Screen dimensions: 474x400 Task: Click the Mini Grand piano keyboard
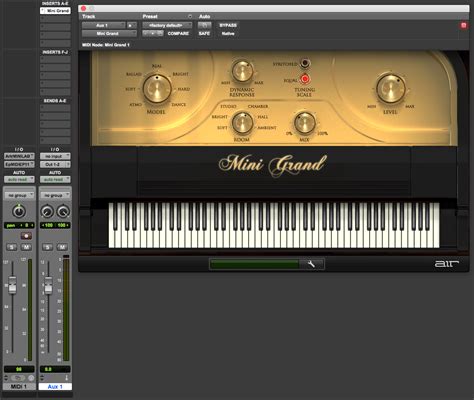tap(274, 225)
